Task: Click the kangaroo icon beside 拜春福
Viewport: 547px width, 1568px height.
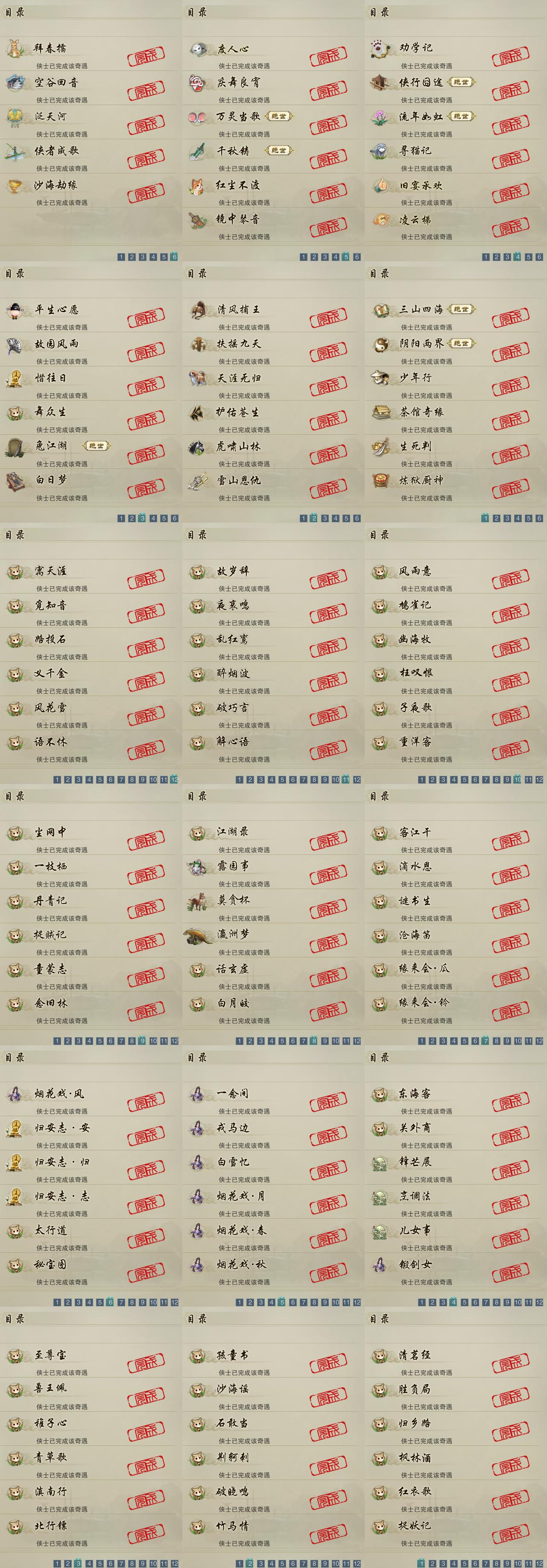Action: [15, 48]
